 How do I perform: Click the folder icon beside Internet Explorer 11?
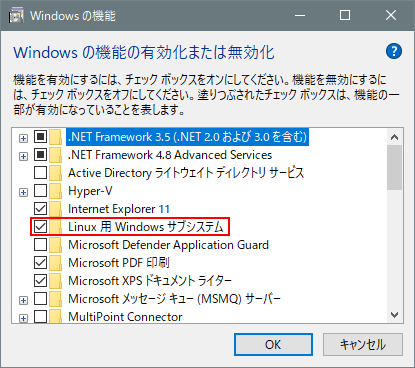coord(55,209)
